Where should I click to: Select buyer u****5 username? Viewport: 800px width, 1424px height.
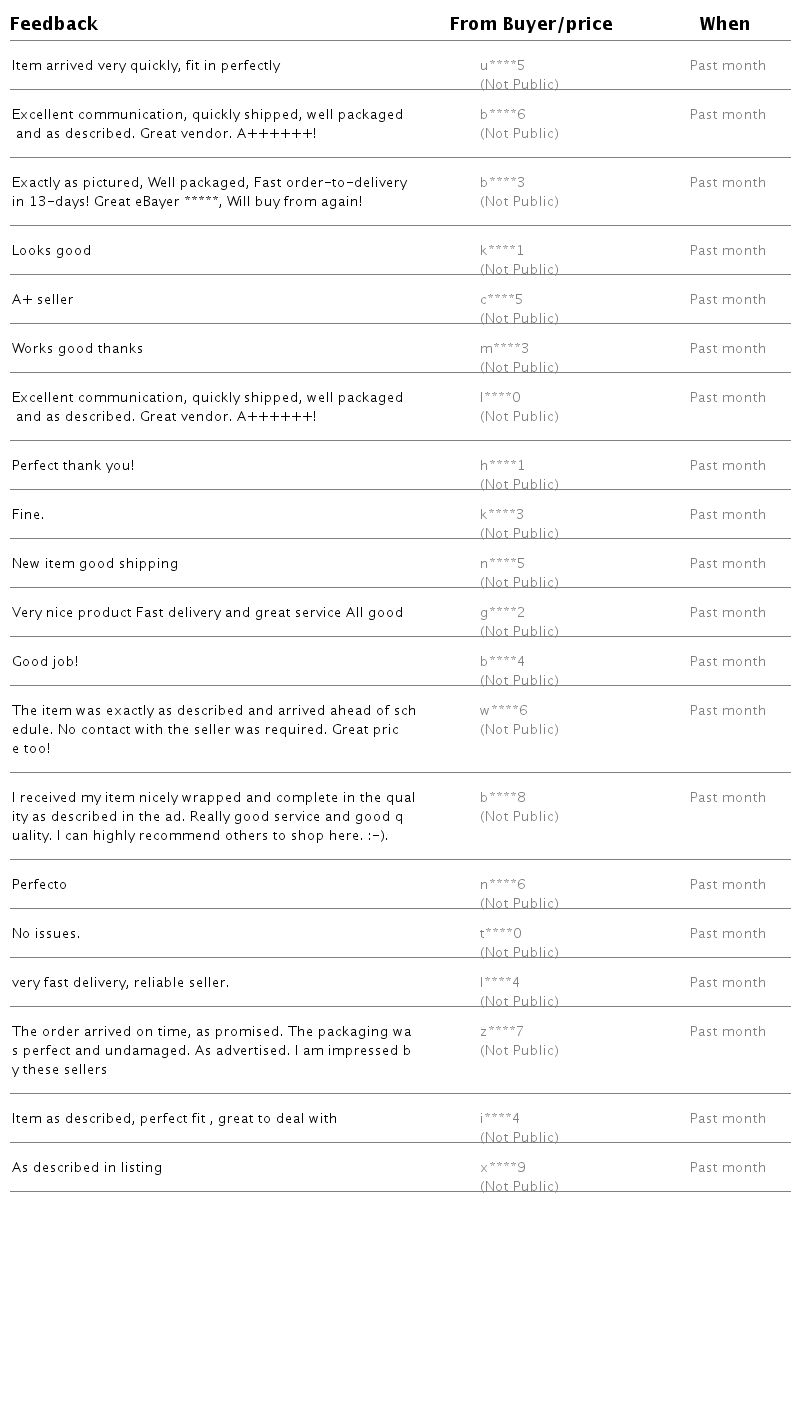click(502, 66)
